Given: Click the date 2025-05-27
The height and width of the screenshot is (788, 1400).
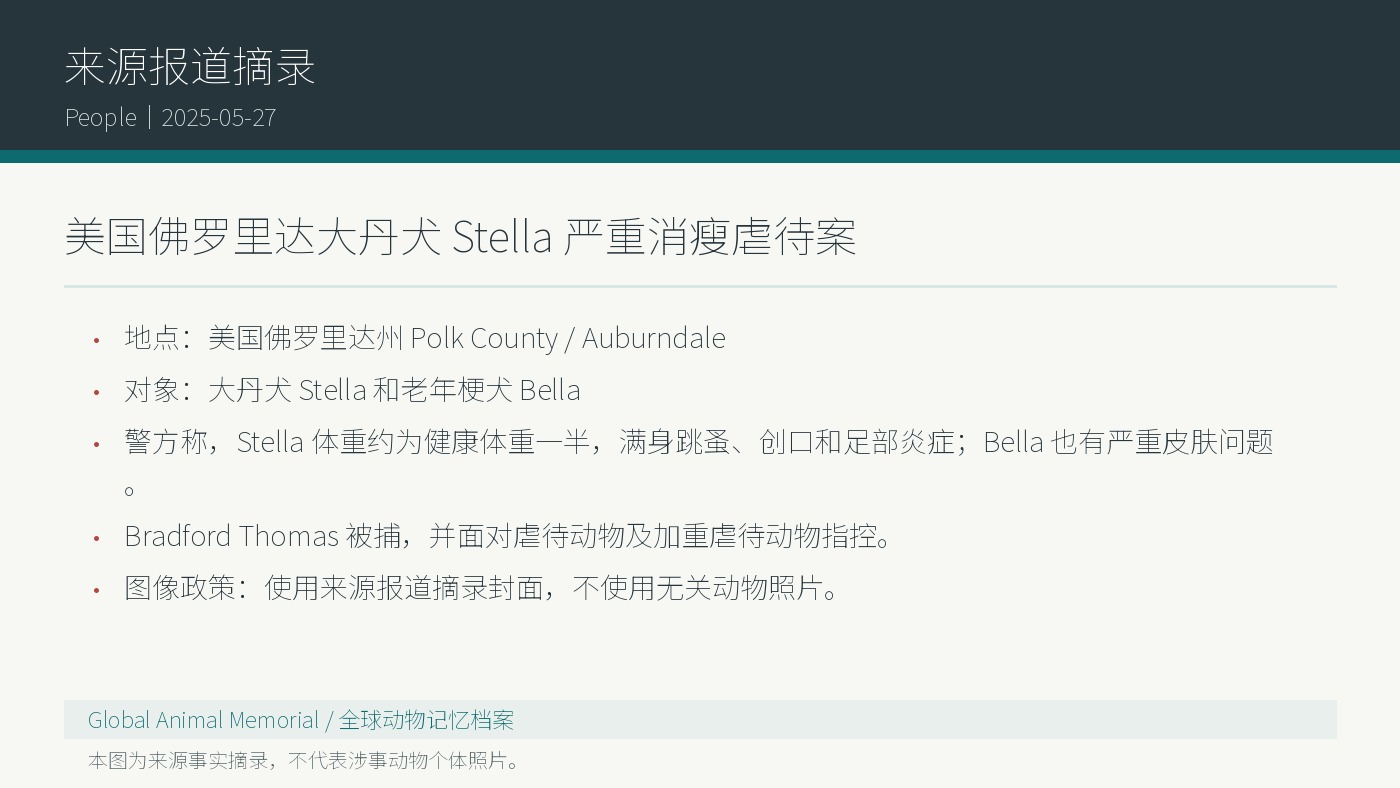Looking at the screenshot, I should click(x=218, y=118).
